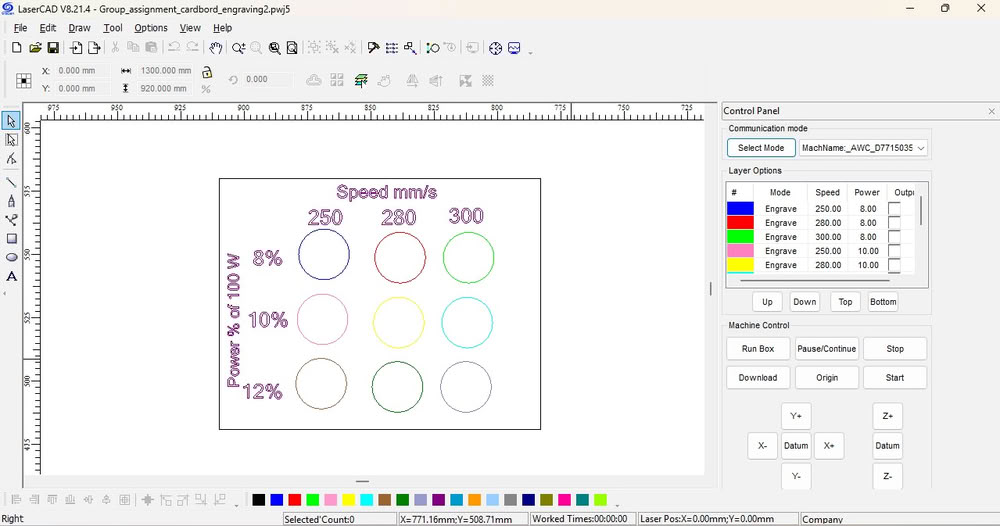Click the hammer tool icon in toolbar
This screenshot has height=526, width=1000.
point(374,48)
